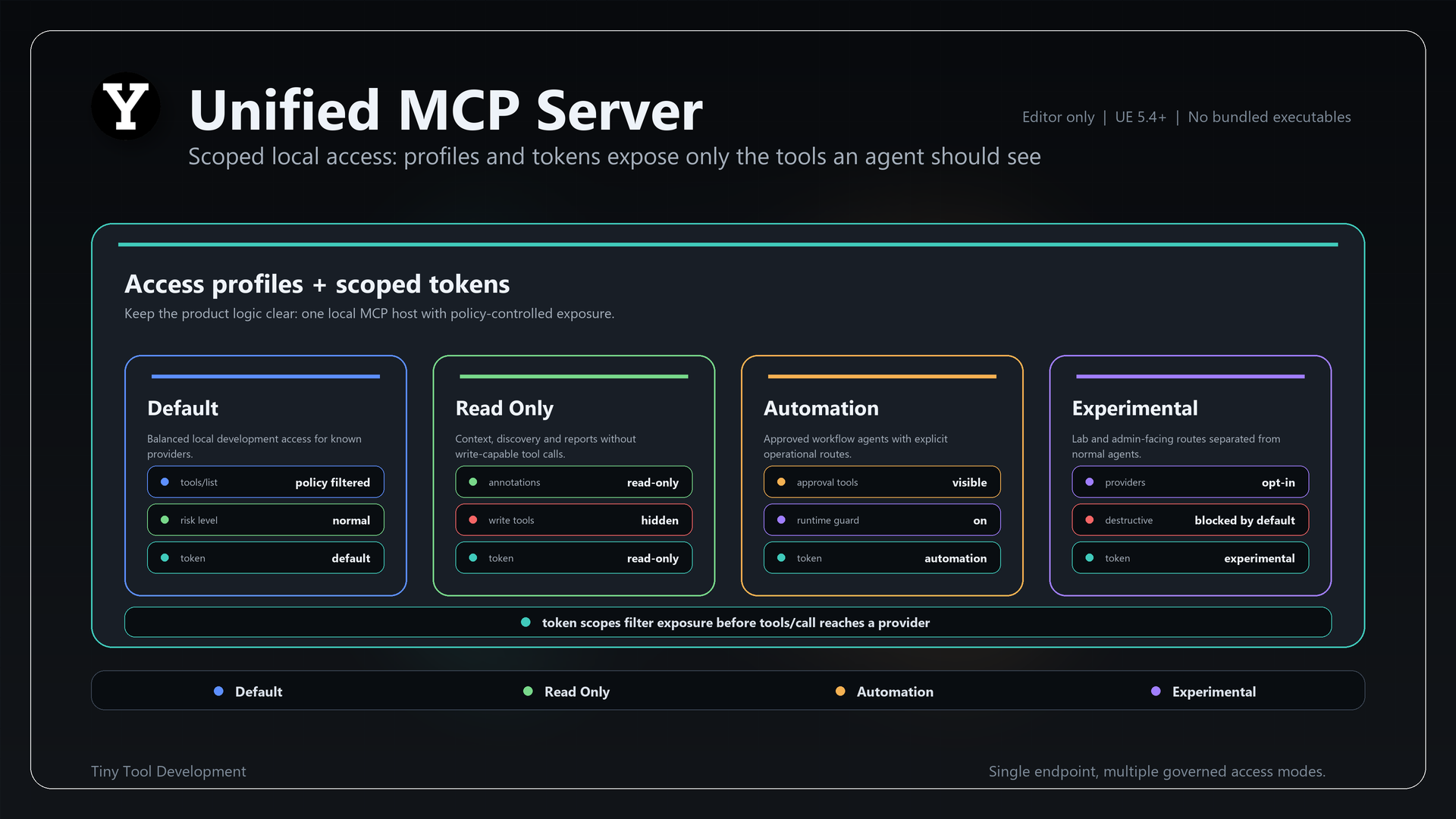Open the Default profile card heading

183,408
